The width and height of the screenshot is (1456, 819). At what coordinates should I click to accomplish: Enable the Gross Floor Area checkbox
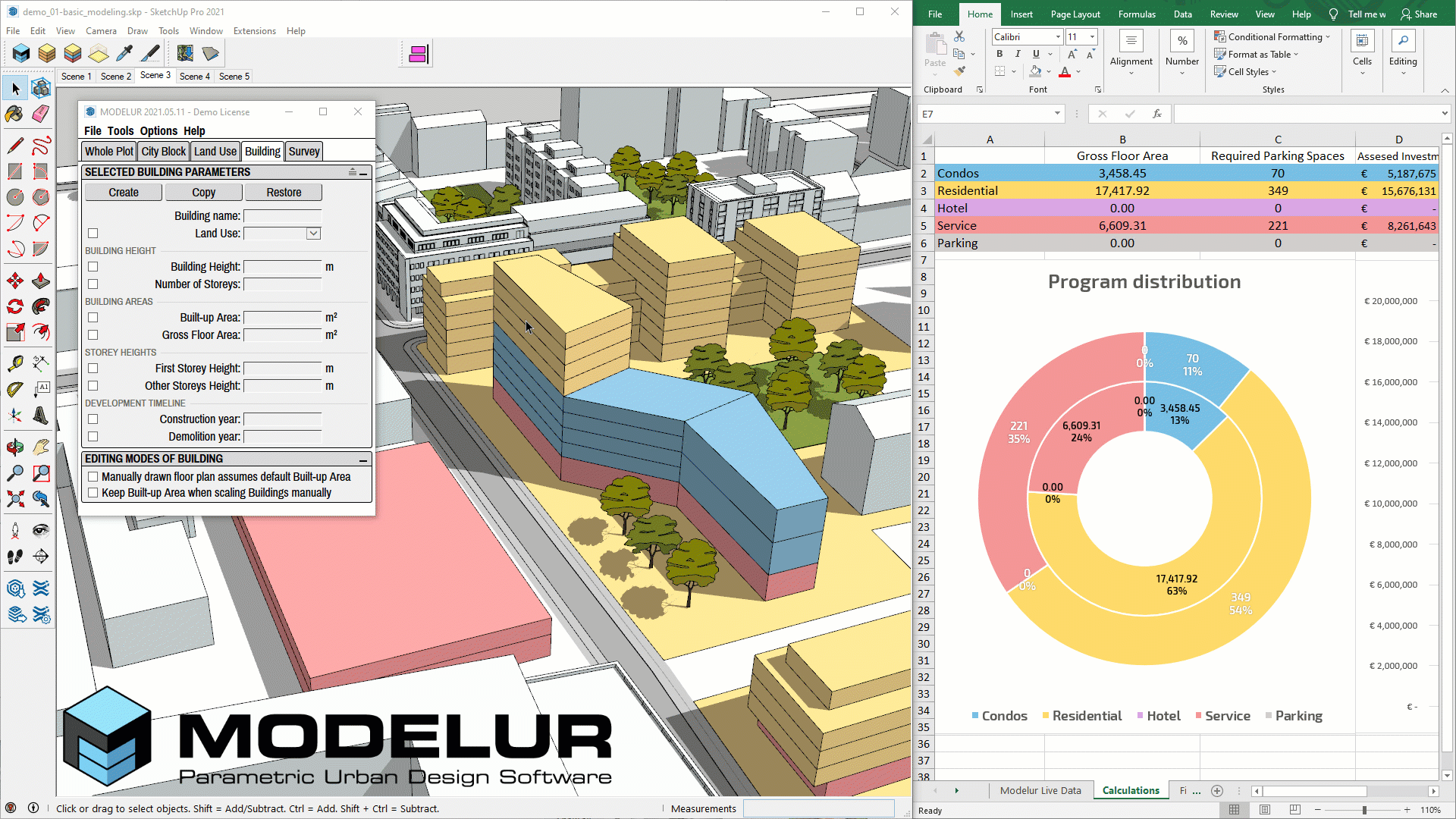point(93,335)
